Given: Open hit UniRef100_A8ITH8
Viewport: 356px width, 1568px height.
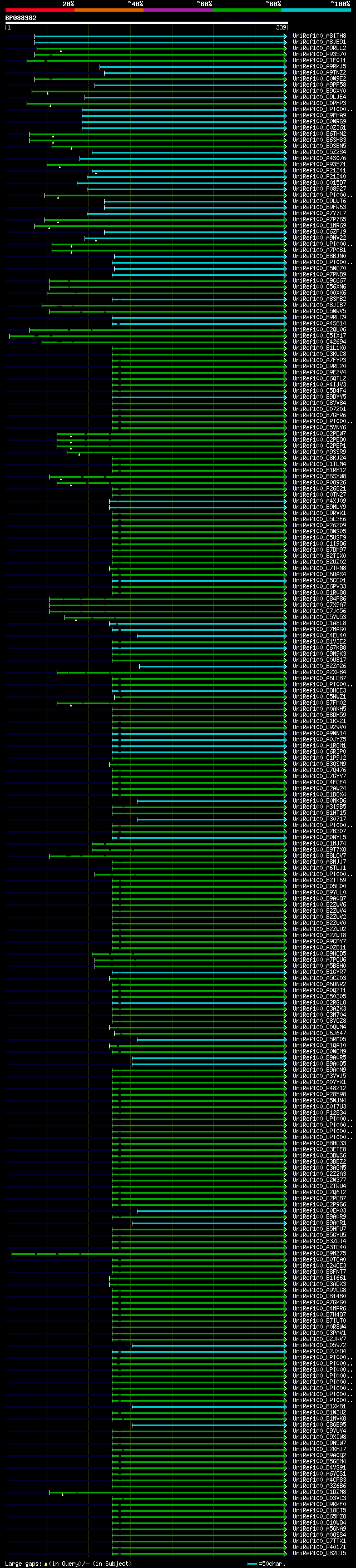Looking at the screenshot, I should tap(319, 36).
